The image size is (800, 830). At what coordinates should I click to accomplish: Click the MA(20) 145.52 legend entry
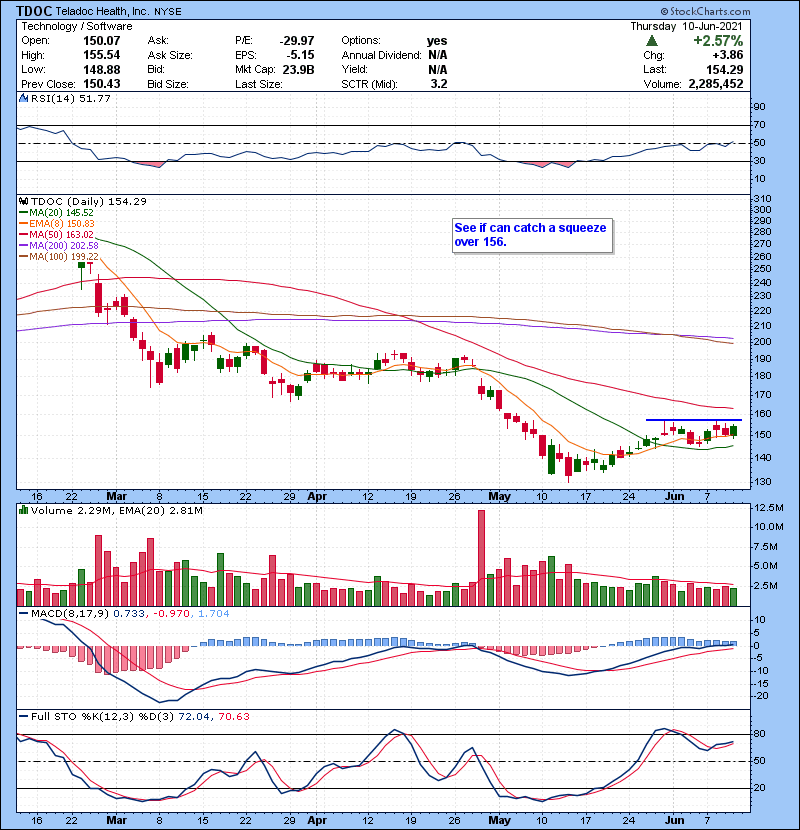tap(57, 213)
